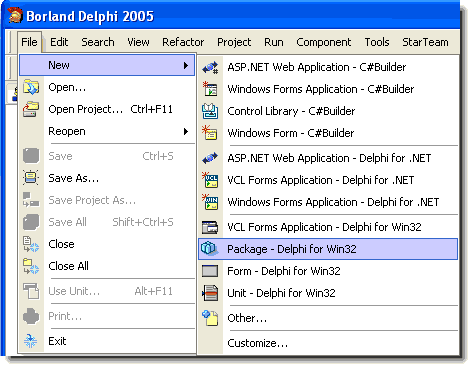Select Reopen in File menu
471x367 pixels.
coord(107,131)
